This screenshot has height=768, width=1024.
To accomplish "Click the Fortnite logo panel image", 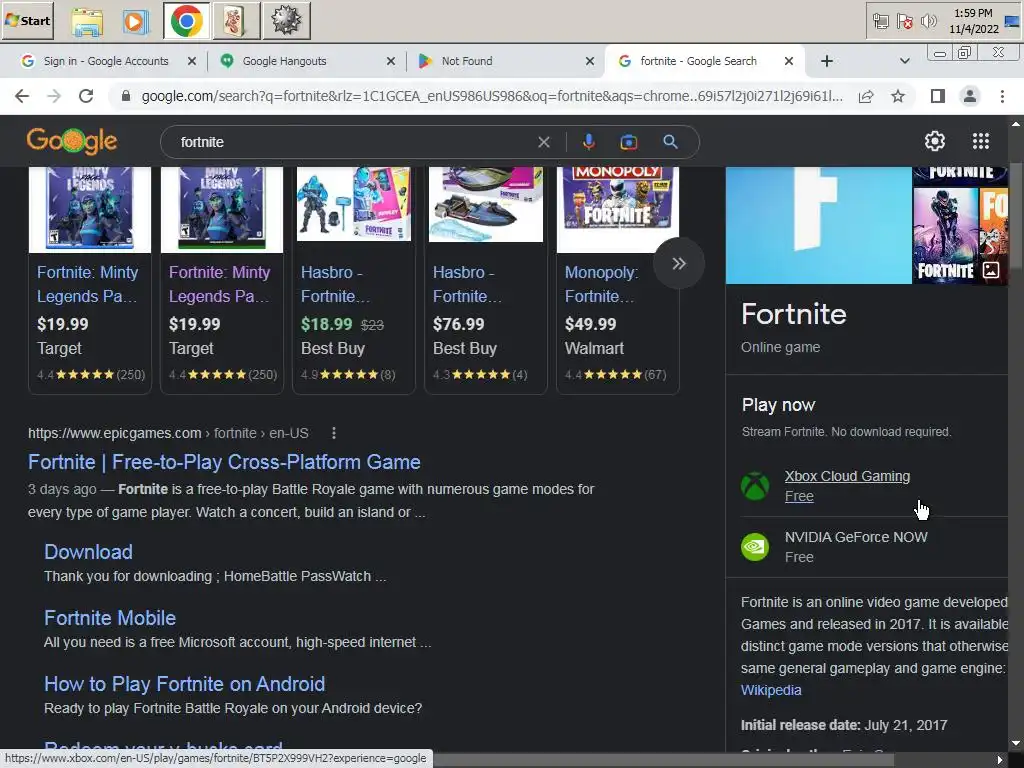I will [818, 225].
